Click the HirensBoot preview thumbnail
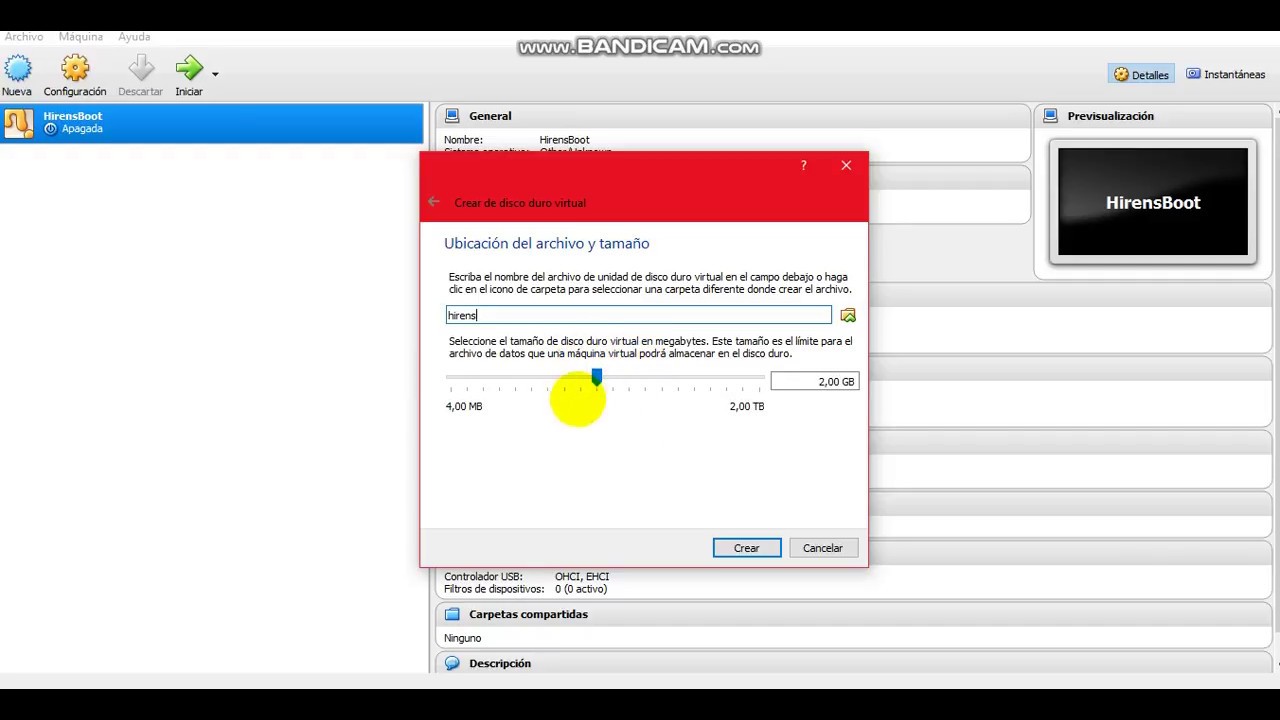 (x=1153, y=202)
